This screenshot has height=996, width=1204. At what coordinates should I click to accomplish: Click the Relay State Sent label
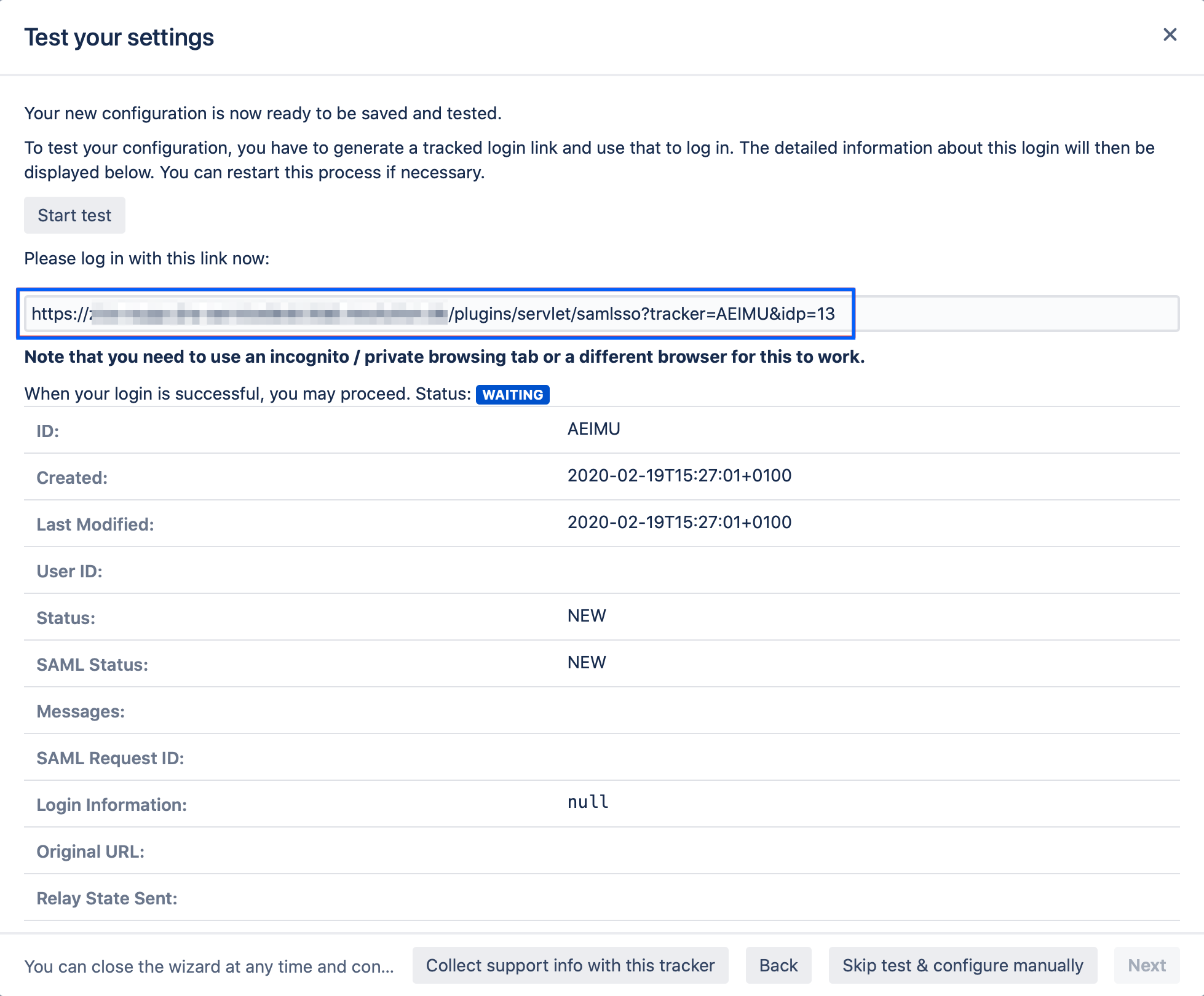point(107,899)
